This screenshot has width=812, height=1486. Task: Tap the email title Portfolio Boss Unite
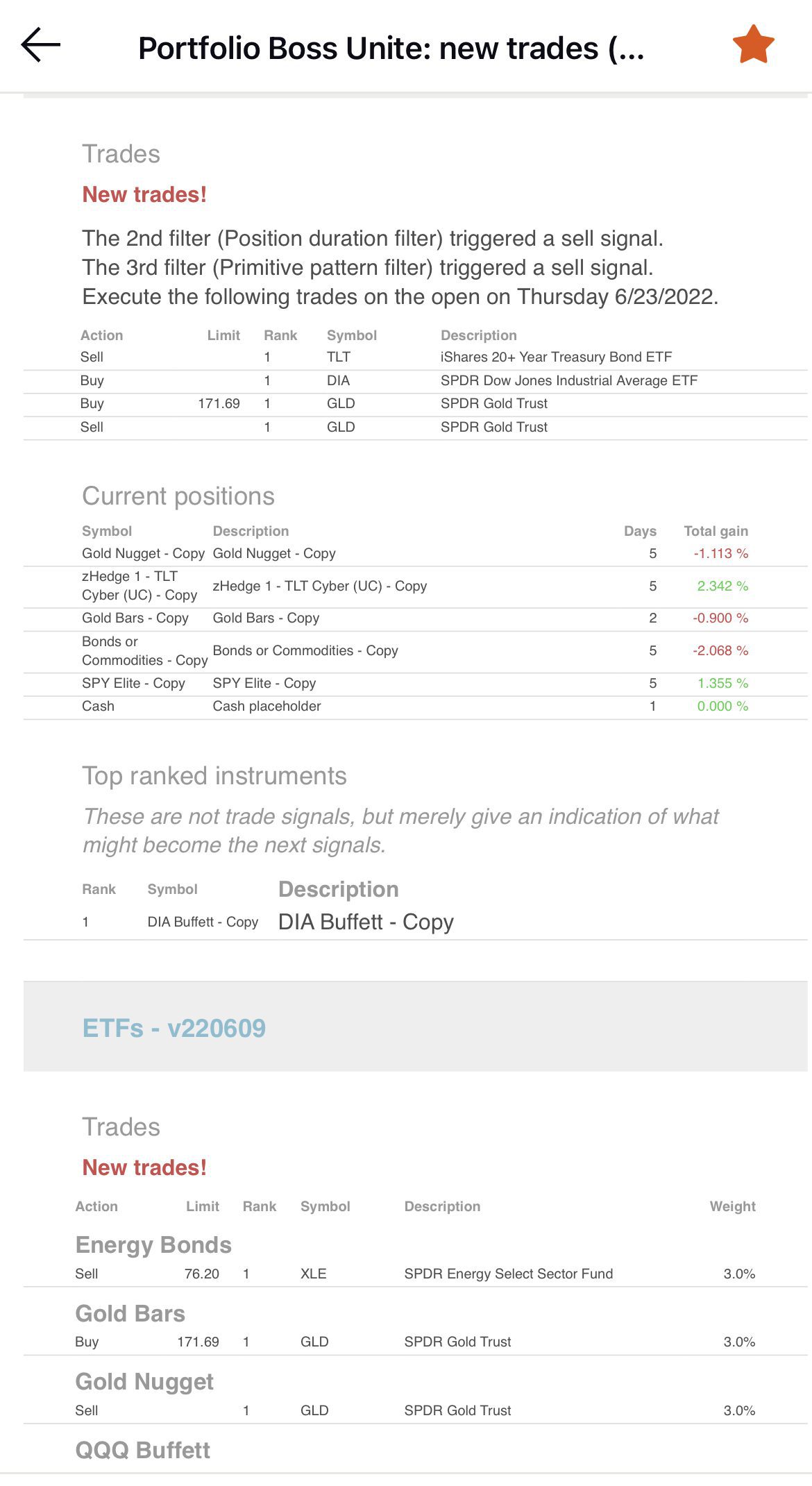tap(391, 49)
